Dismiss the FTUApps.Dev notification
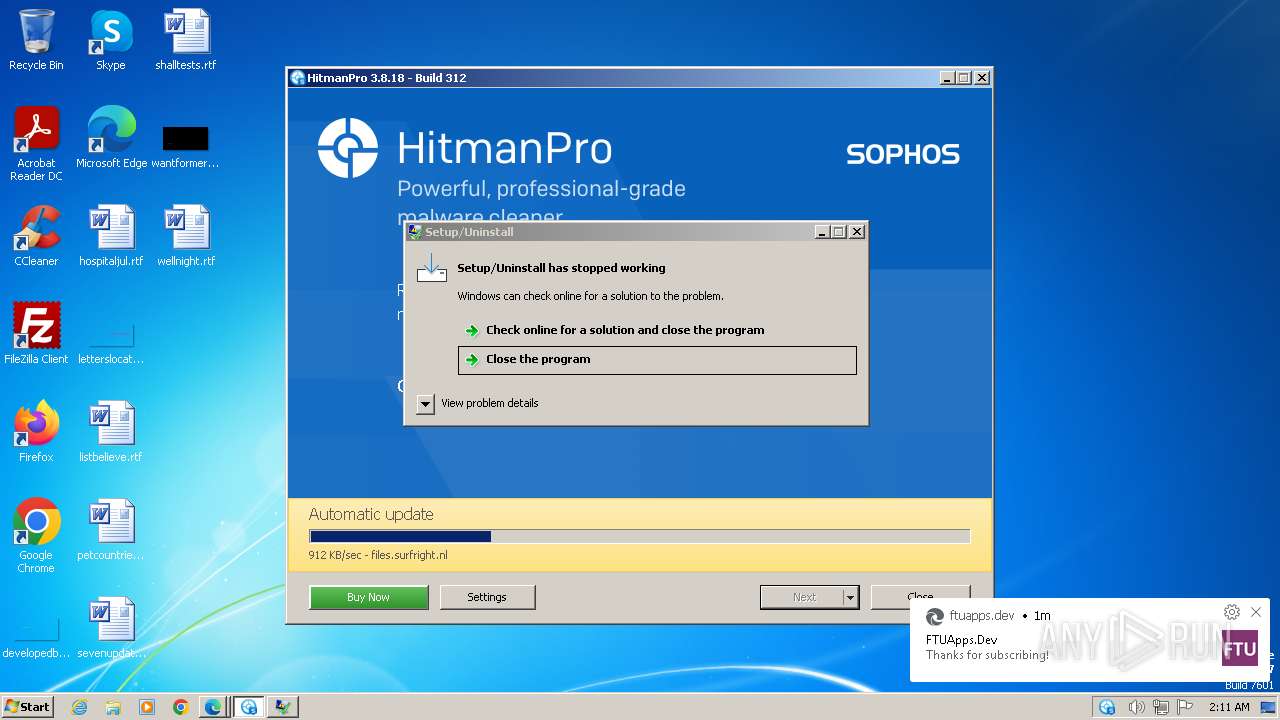This screenshot has width=1280, height=720. [1256, 612]
